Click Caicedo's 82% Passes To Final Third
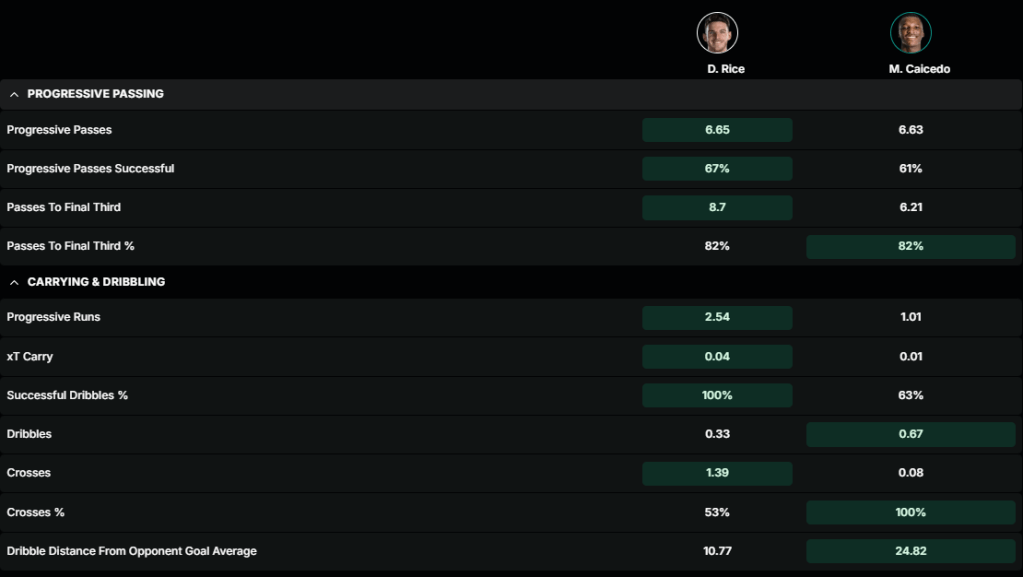Screen dimensions: 1023x577 pos(910,246)
